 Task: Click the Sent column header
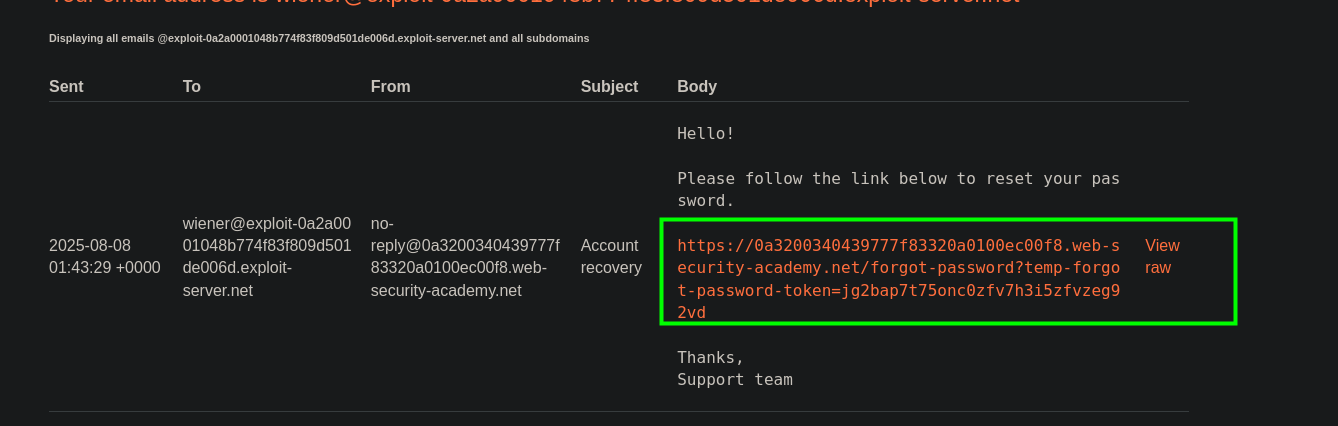pos(66,87)
